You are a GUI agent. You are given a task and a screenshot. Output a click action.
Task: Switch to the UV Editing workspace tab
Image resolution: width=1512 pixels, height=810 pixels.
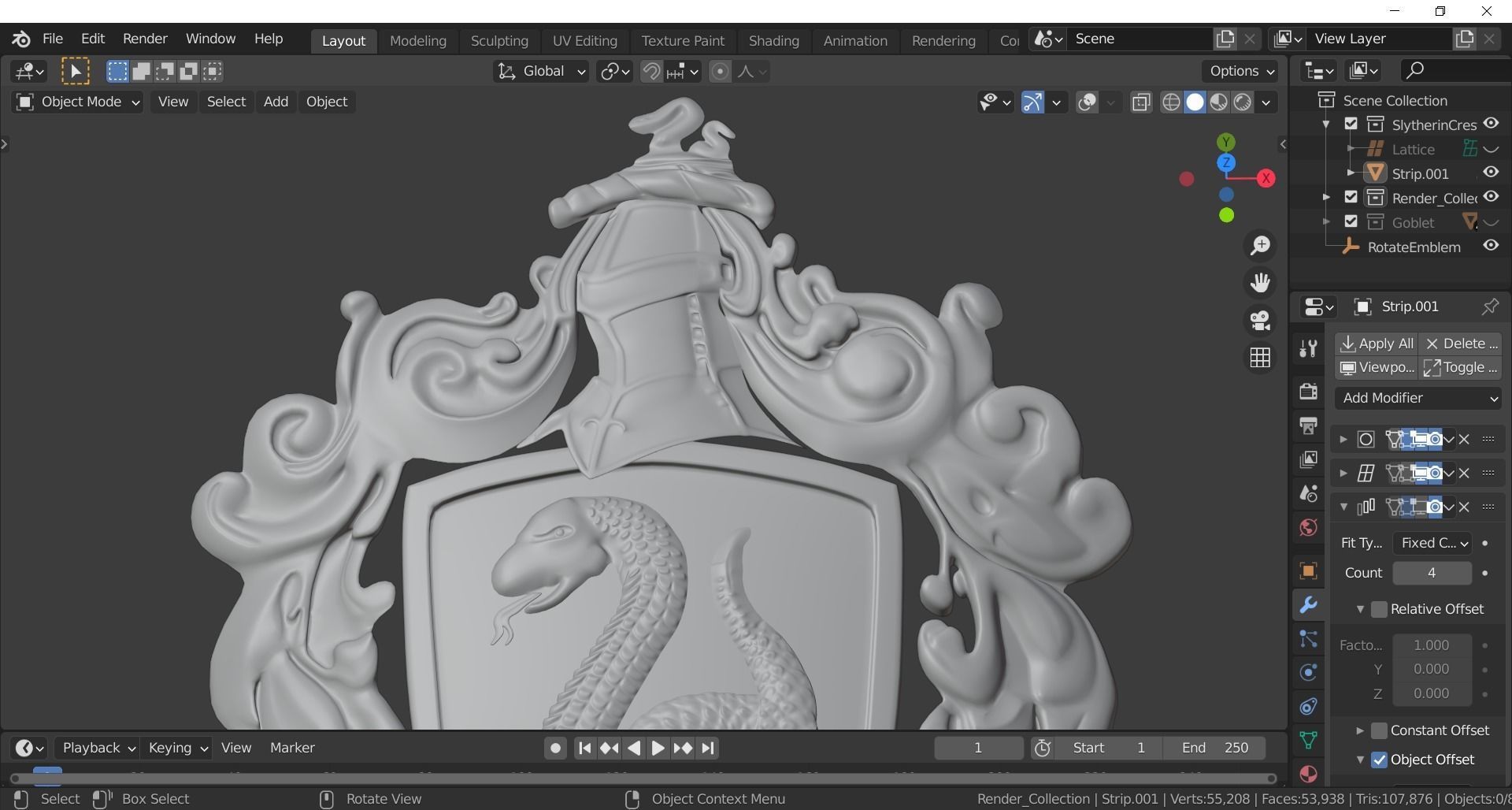(x=584, y=40)
